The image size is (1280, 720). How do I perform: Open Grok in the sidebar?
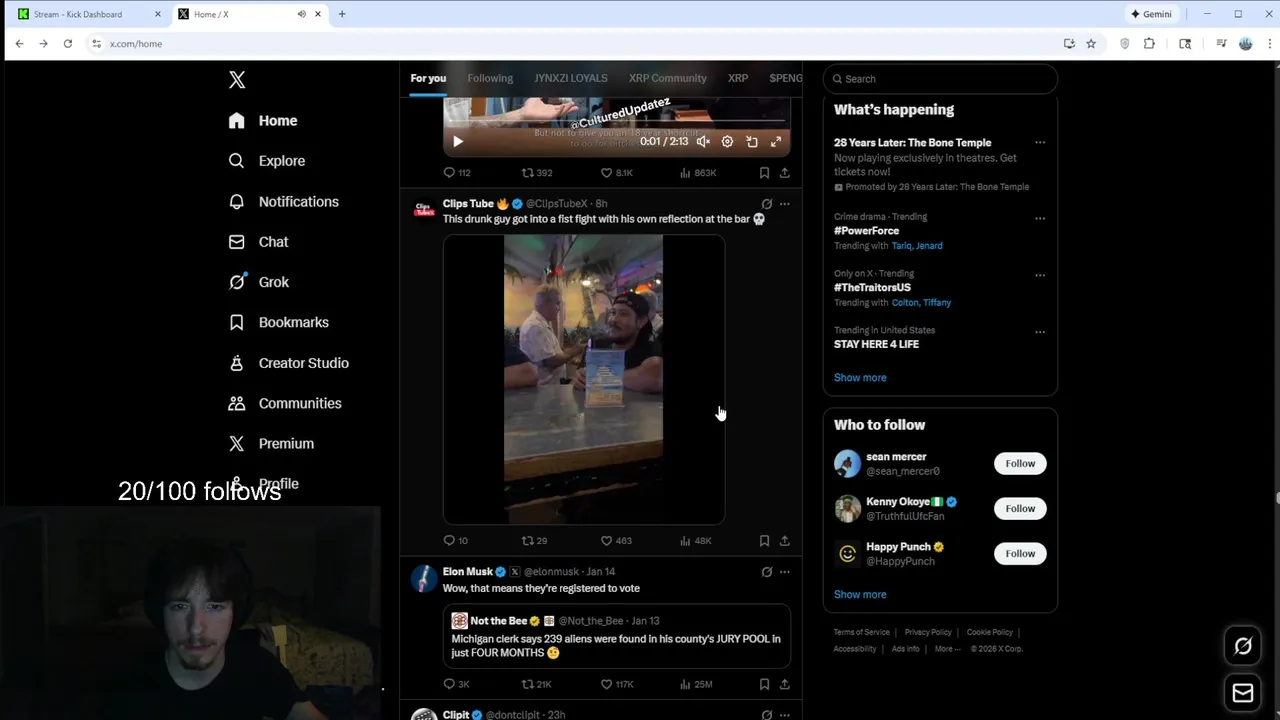click(258, 282)
